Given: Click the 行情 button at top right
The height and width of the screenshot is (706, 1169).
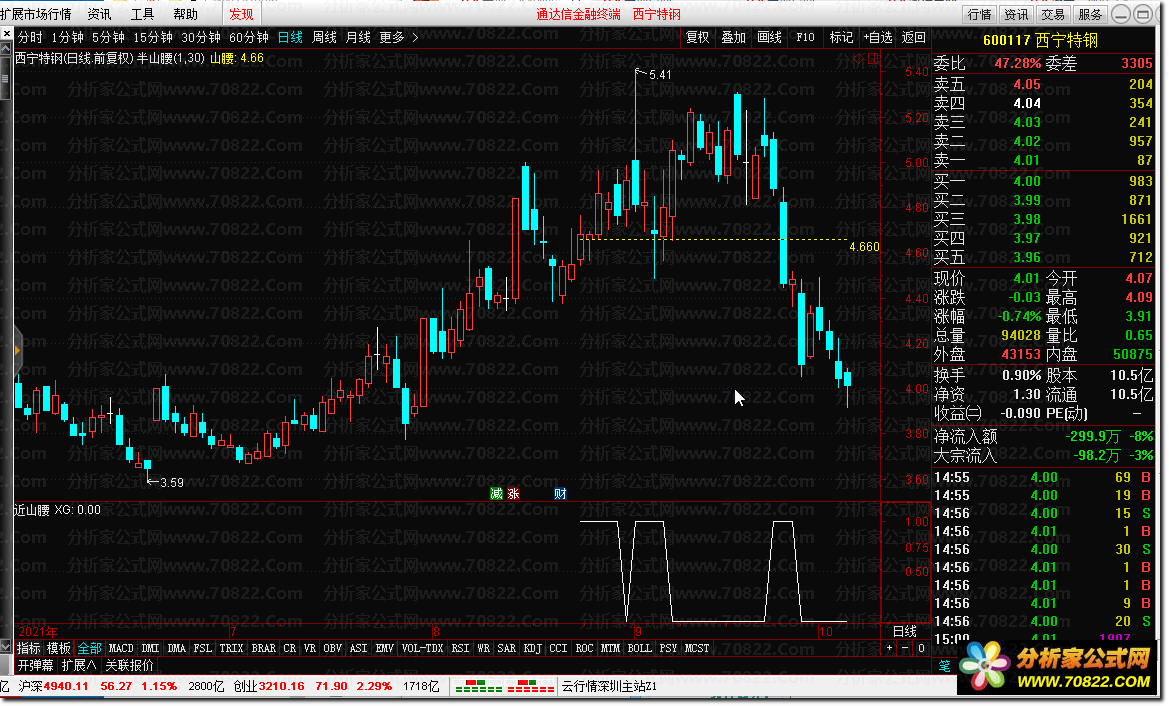Looking at the screenshot, I should 979,14.
